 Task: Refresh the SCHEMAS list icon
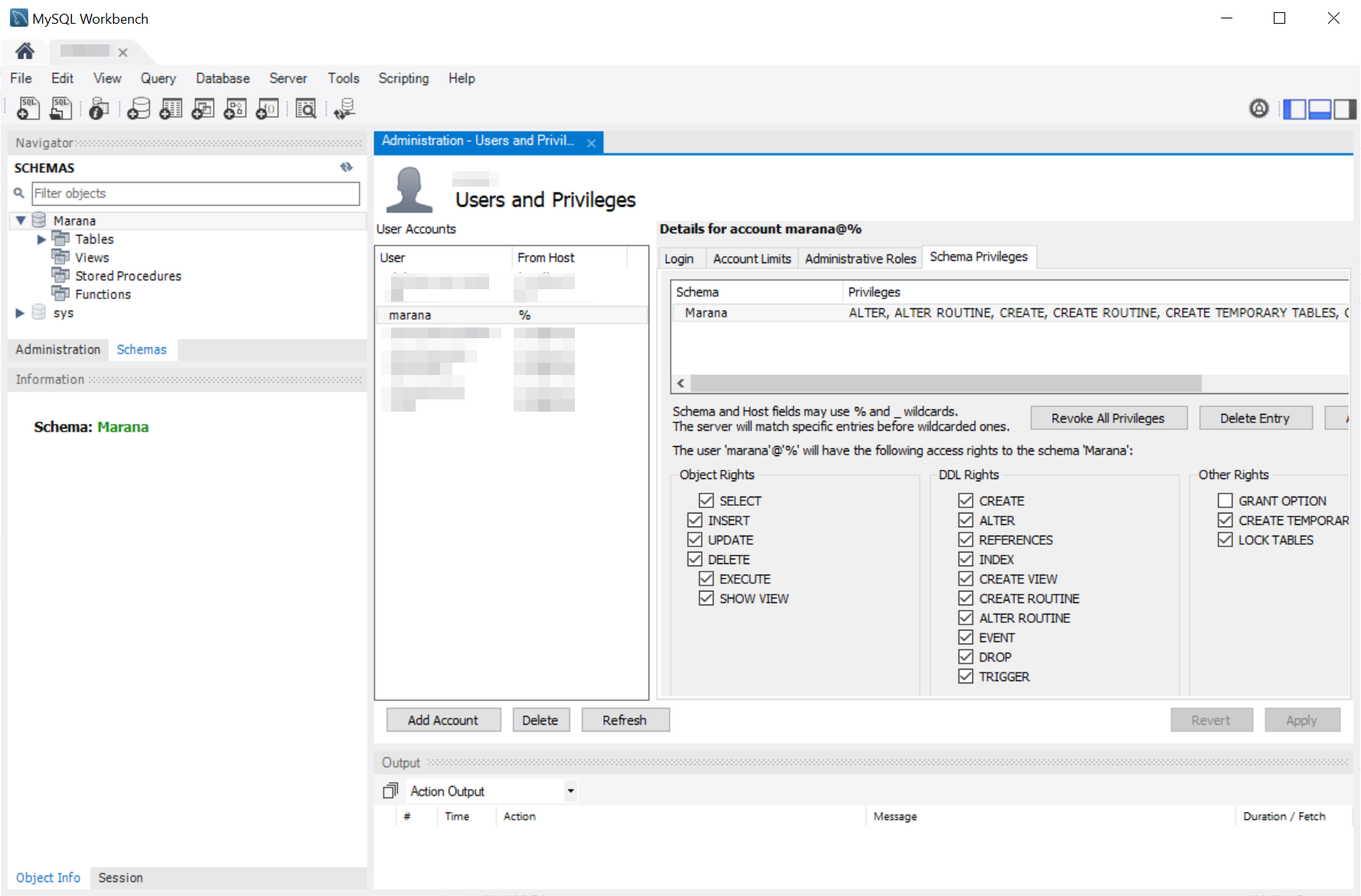347,167
